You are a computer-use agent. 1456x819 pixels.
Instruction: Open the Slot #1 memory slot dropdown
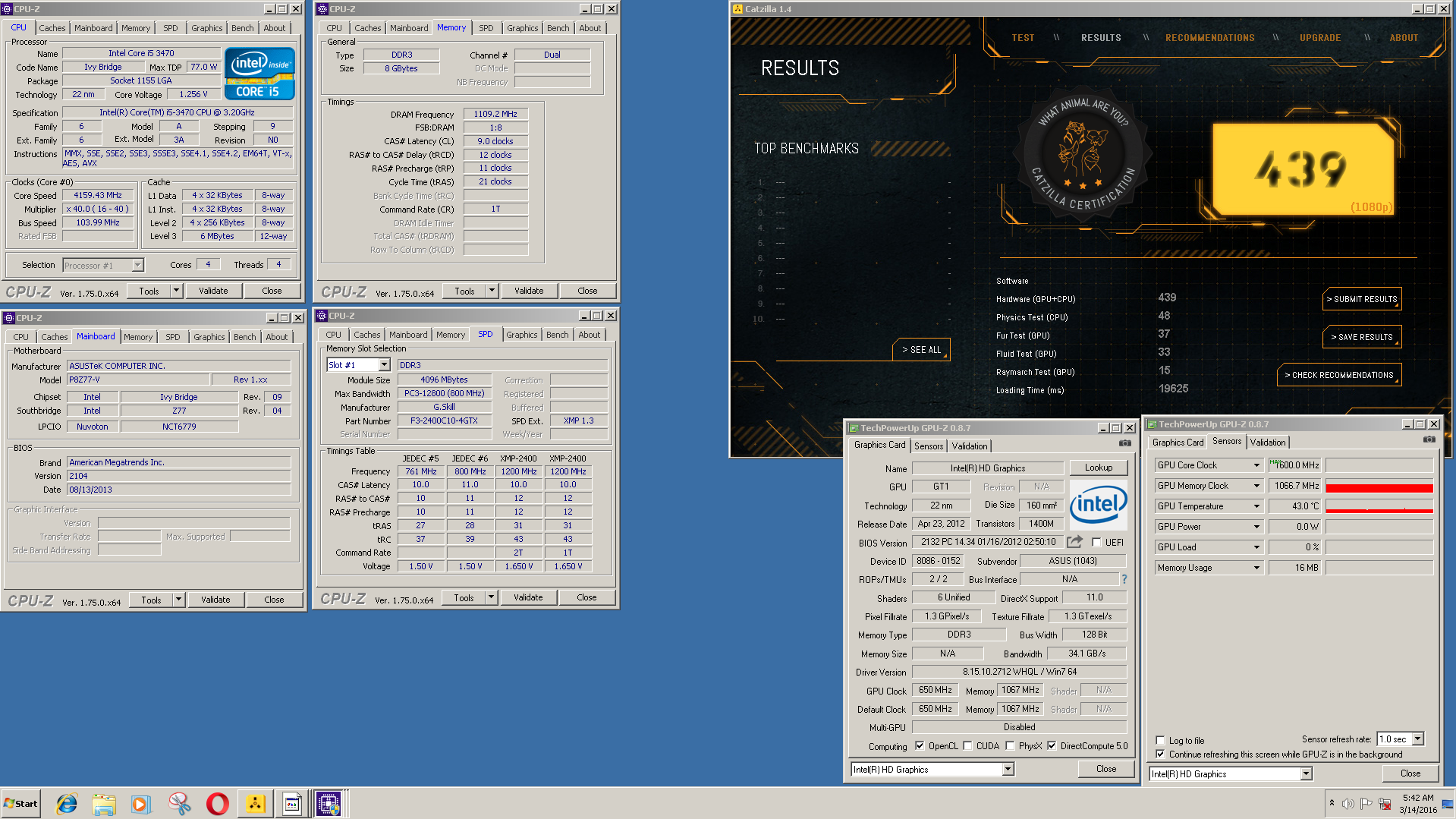[x=384, y=365]
